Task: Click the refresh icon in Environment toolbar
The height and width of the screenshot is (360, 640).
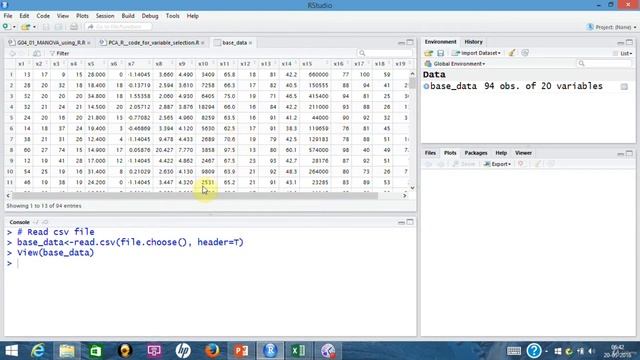Action: (525, 53)
